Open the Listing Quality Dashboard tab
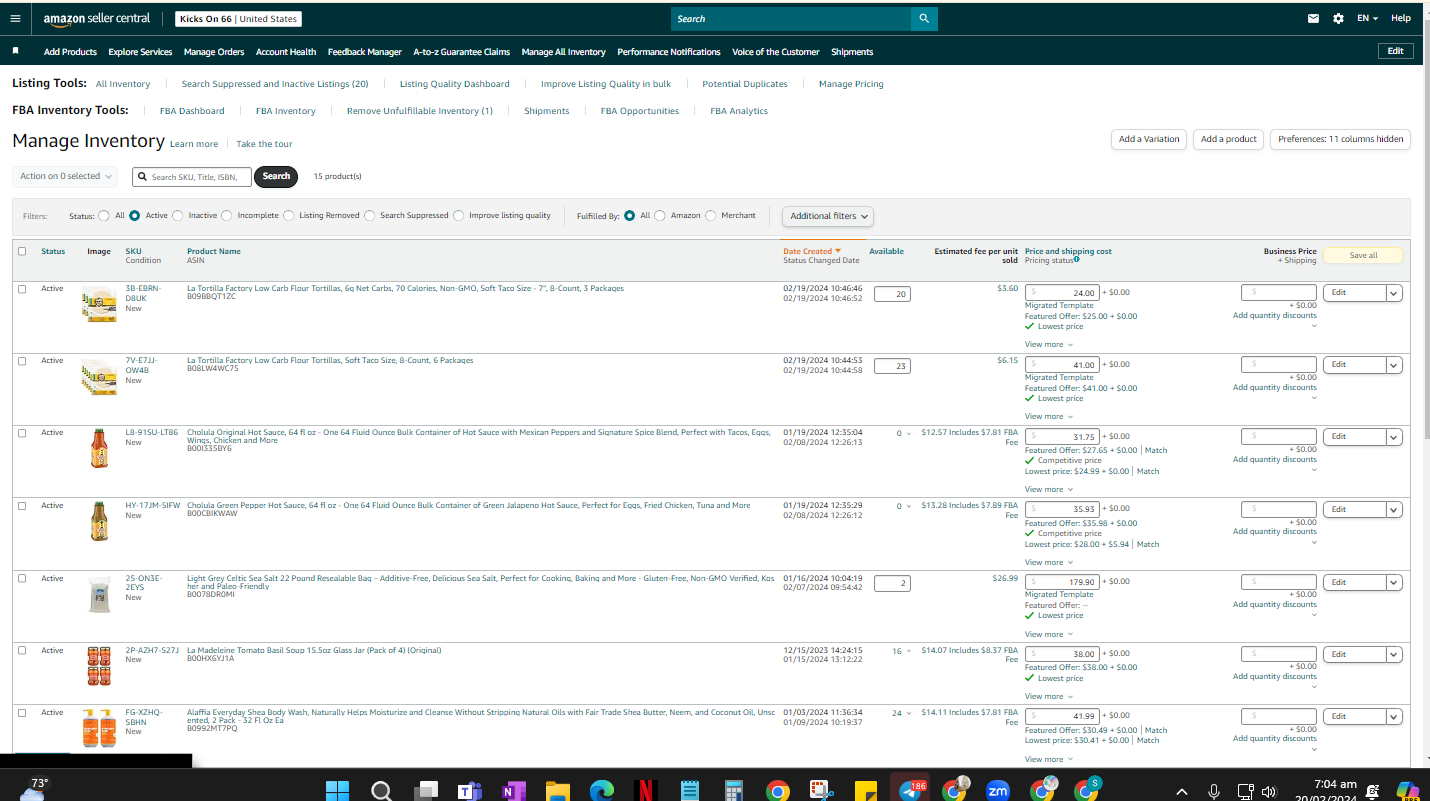Image resolution: width=1430 pixels, height=801 pixels. pyautogui.click(x=455, y=84)
